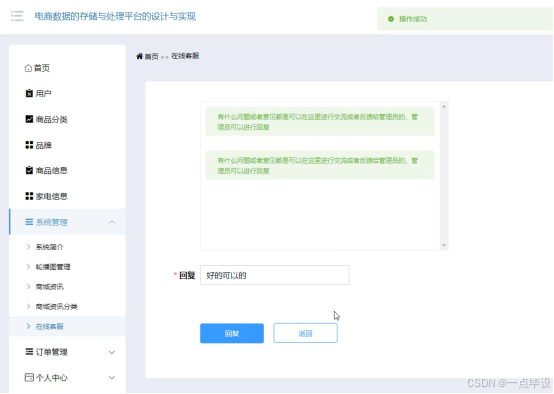Select 在线客服 submenu item
The height and width of the screenshot is (394, 554).
67,326
